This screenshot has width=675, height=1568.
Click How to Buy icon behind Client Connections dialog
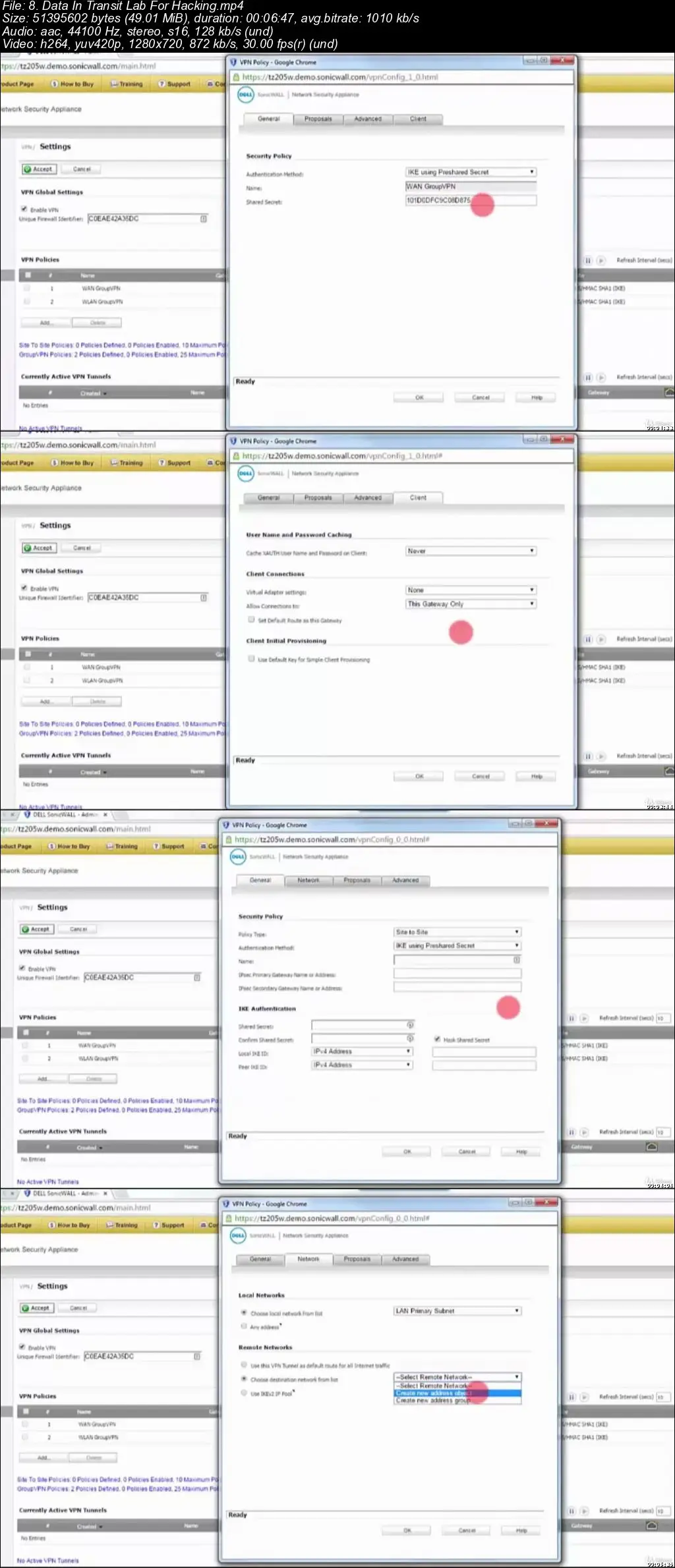(x=55, y=462)
